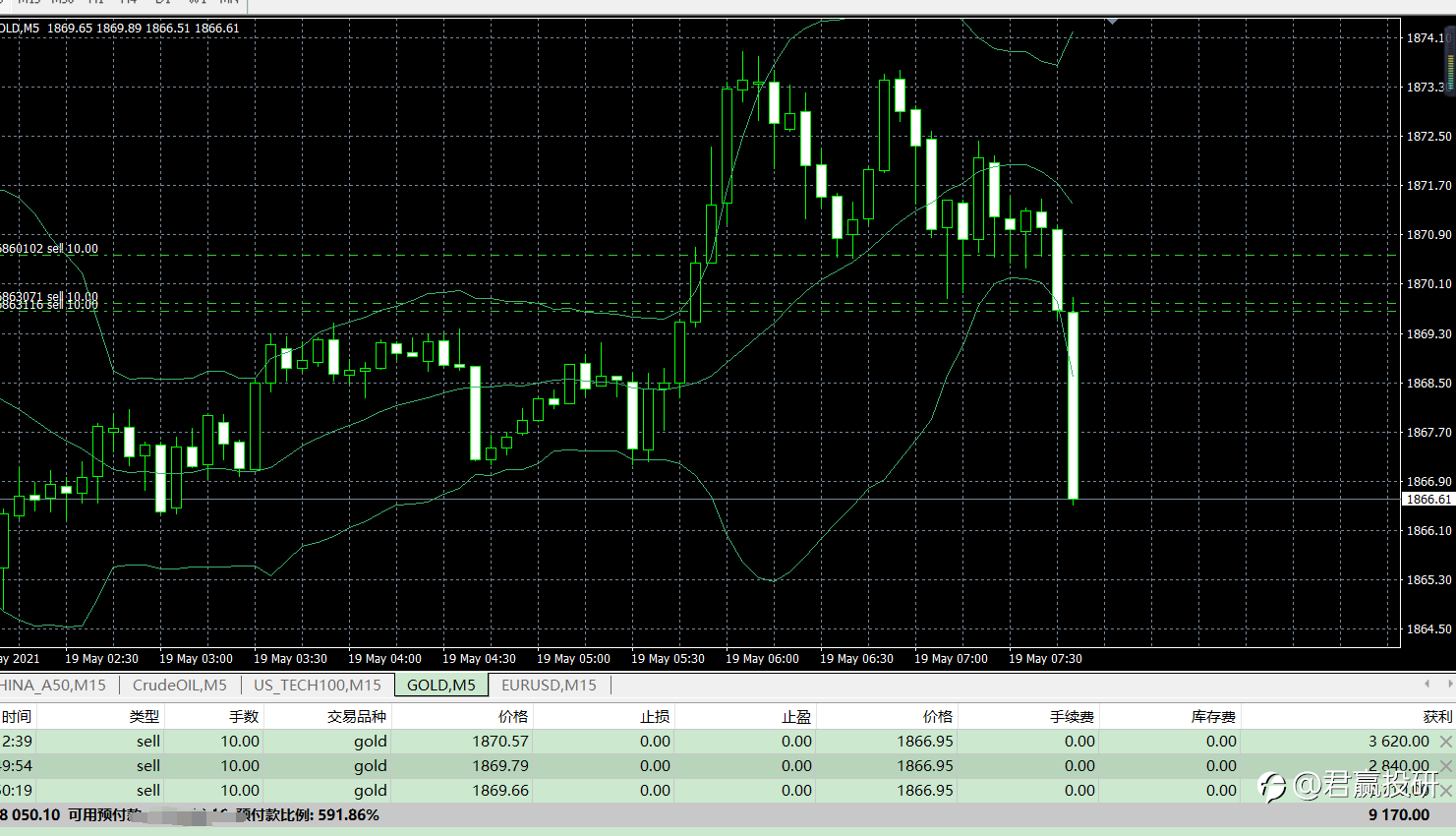This screenshot has height=836, width=1456.
Task: Activate the GOLD,M5 chart tab
Action: pyautogui.click(x=441, y=685)
